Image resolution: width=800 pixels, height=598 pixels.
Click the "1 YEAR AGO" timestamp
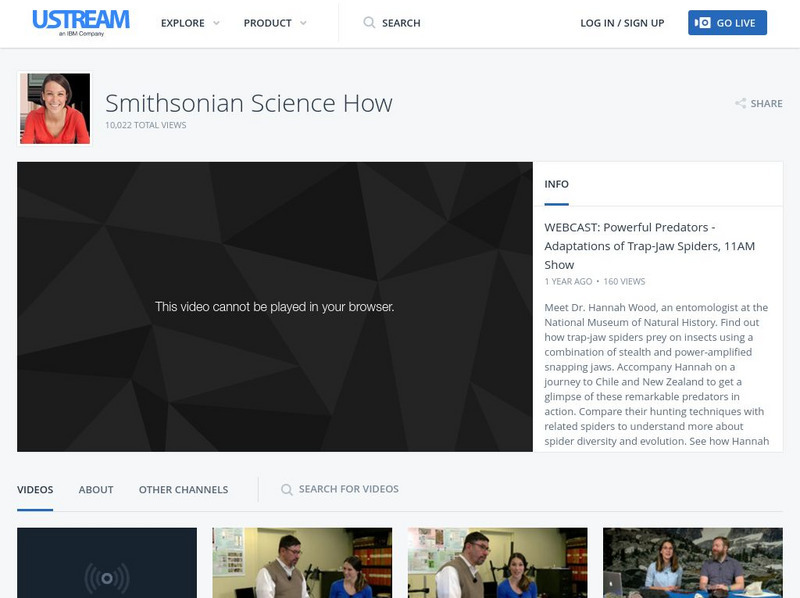[x=568, y=282]
